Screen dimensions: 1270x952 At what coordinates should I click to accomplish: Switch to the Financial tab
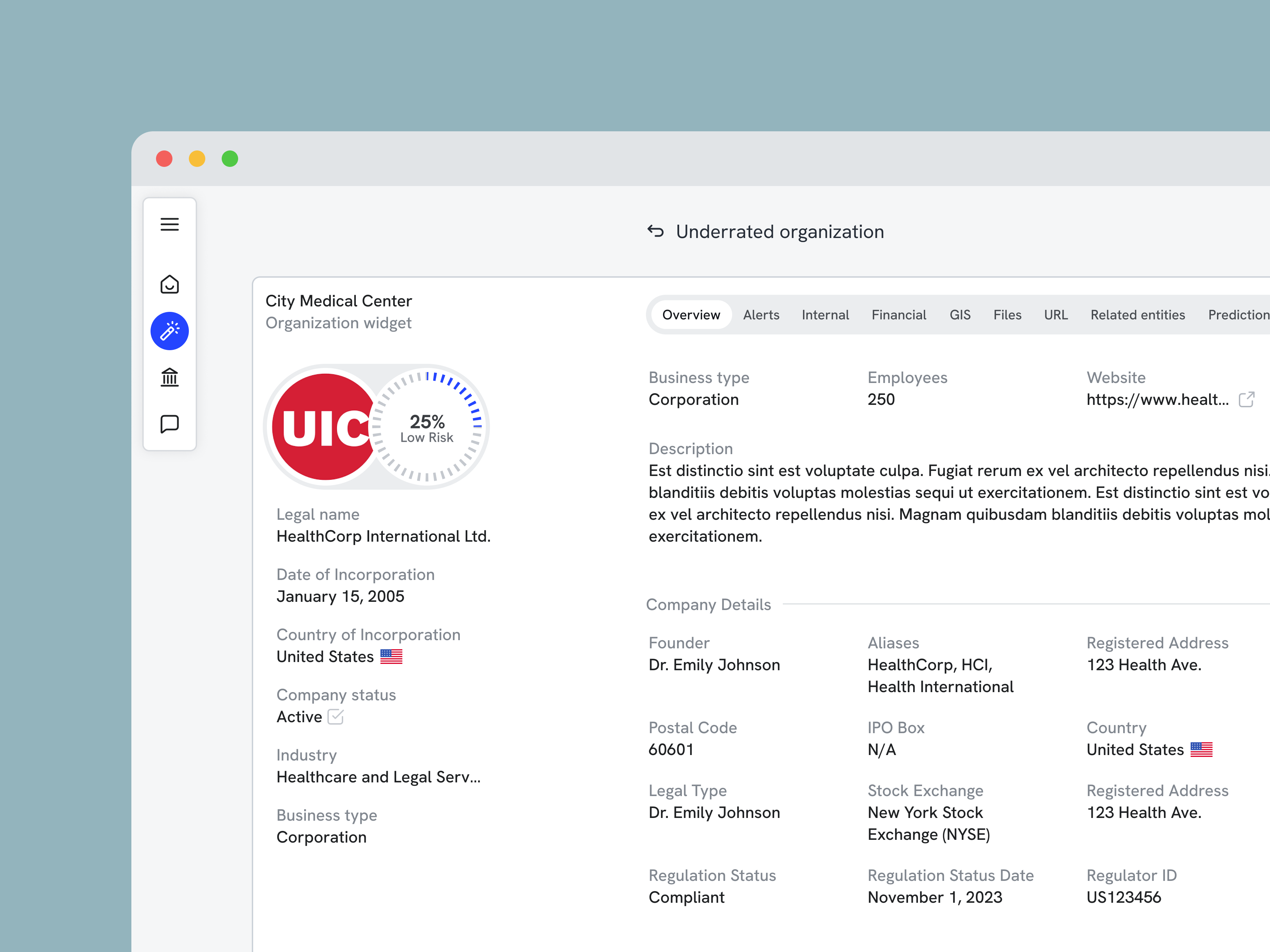point(898,315)
